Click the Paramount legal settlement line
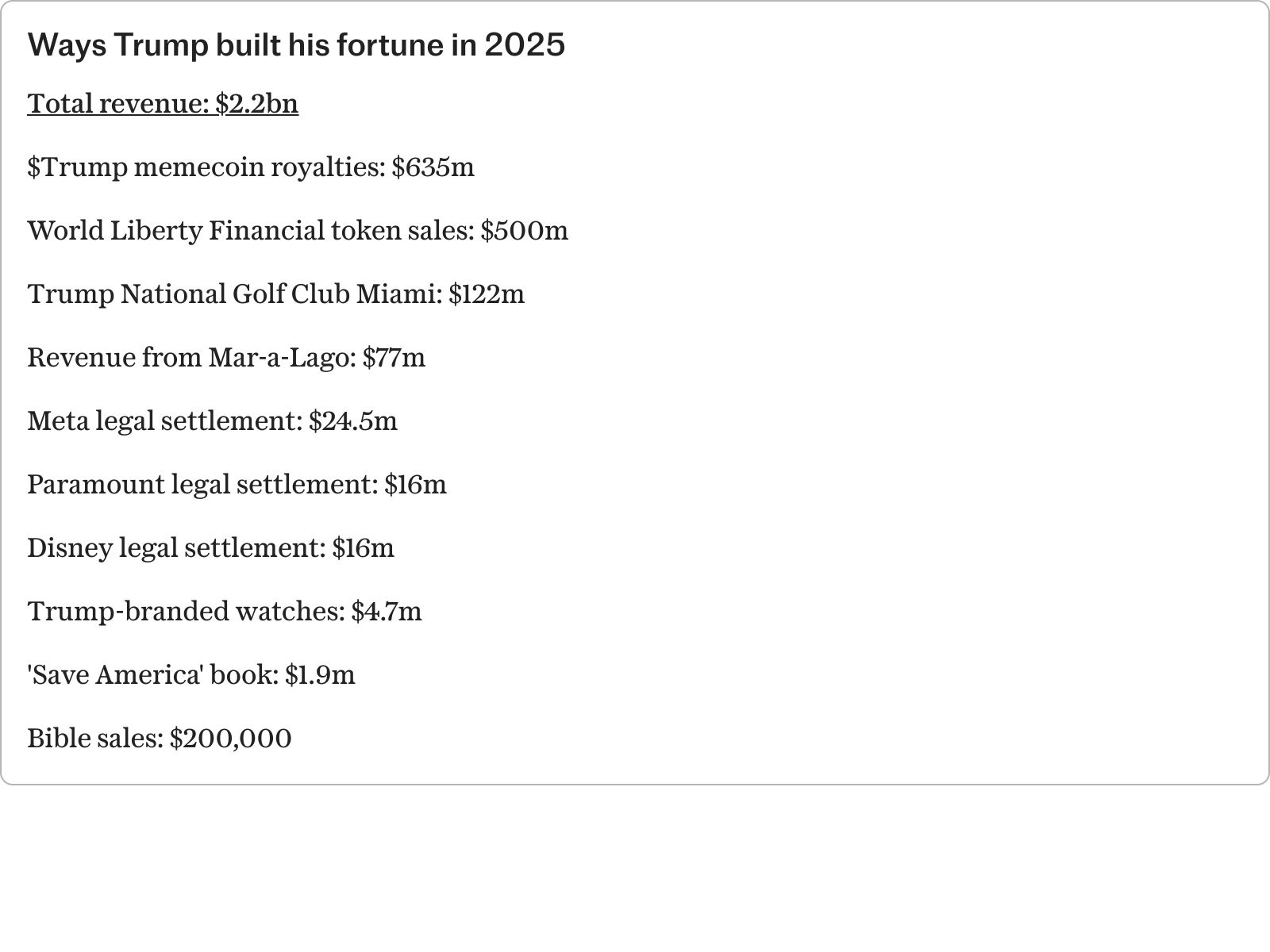 click(237, 485)
